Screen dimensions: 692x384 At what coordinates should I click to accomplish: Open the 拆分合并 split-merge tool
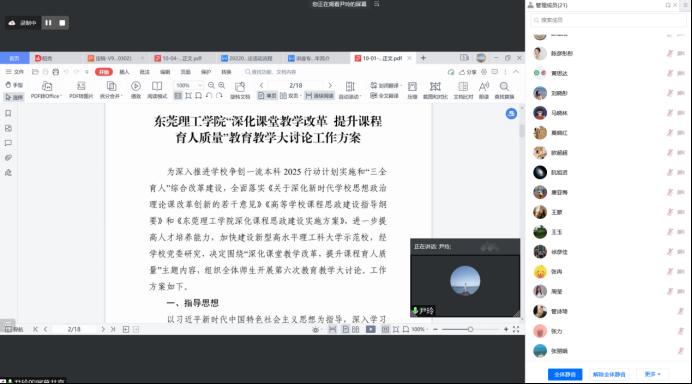[111, 90]
